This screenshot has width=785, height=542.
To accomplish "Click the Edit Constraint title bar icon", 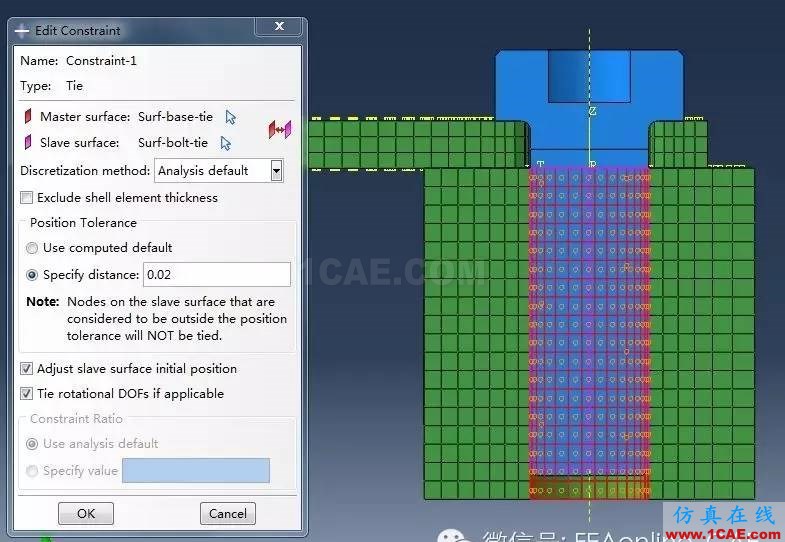I will 22,31.
